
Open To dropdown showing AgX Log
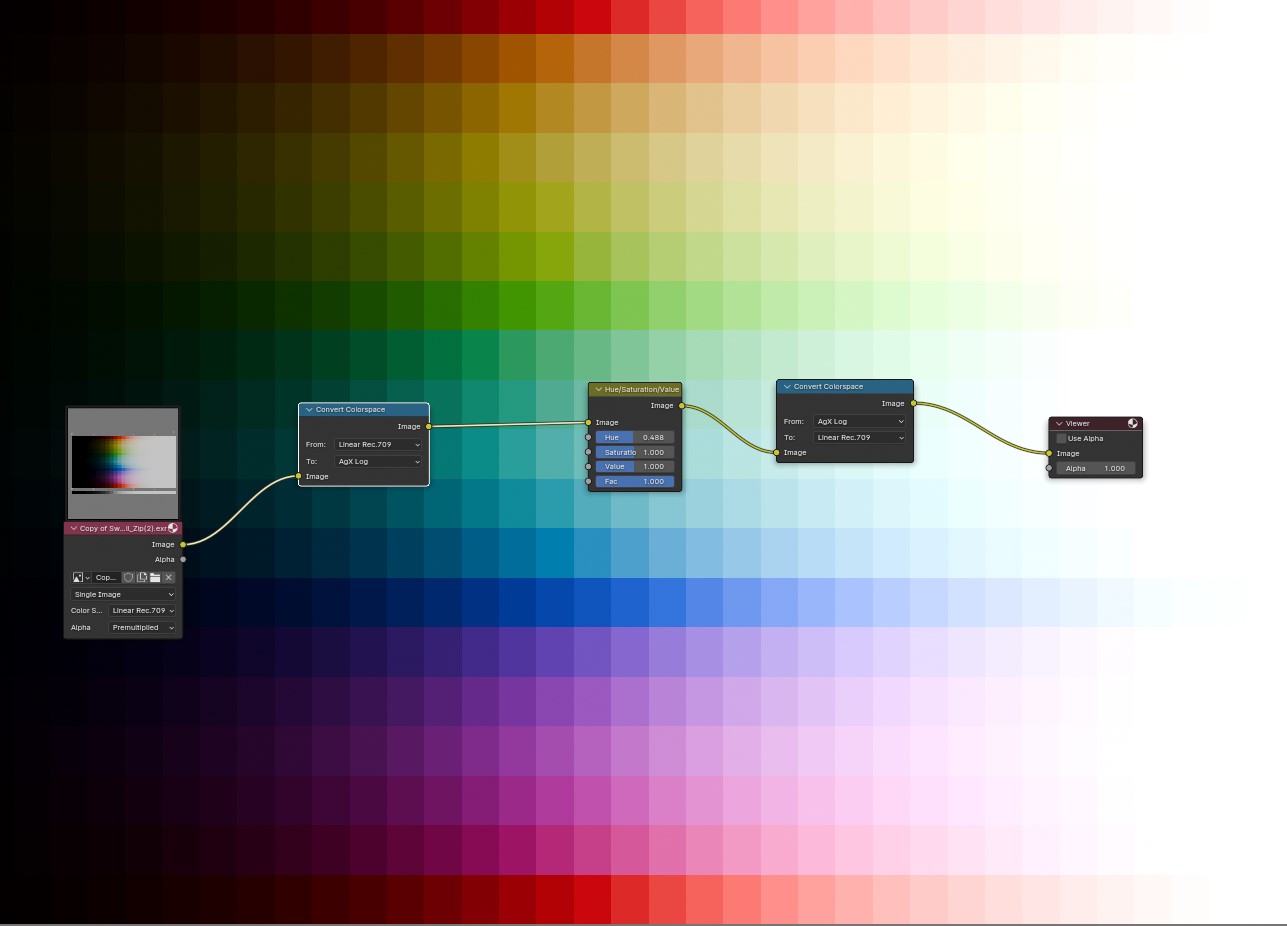379,462
